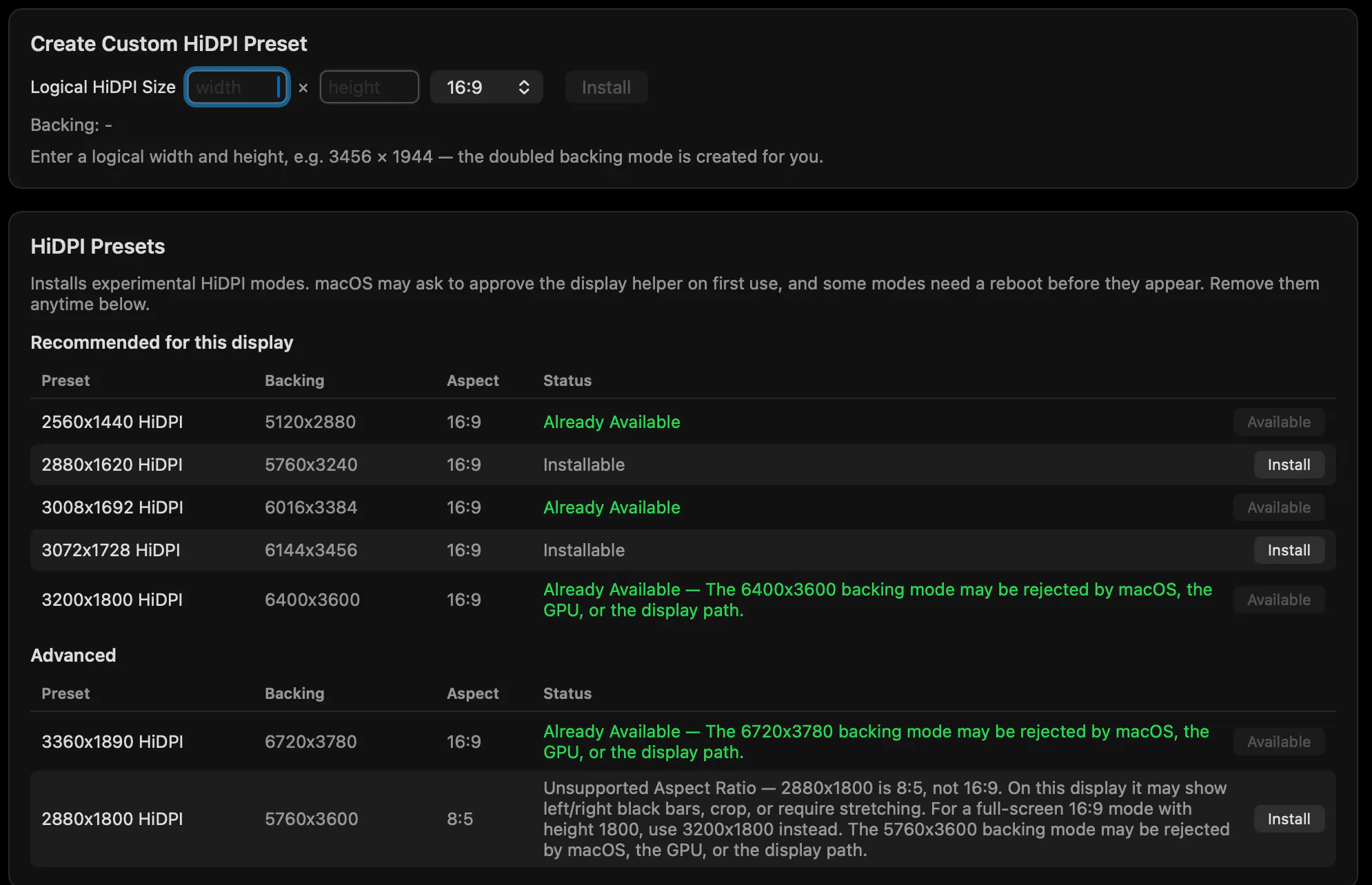
Task: Click the Install button for custom preset
Action: point(606,87)
